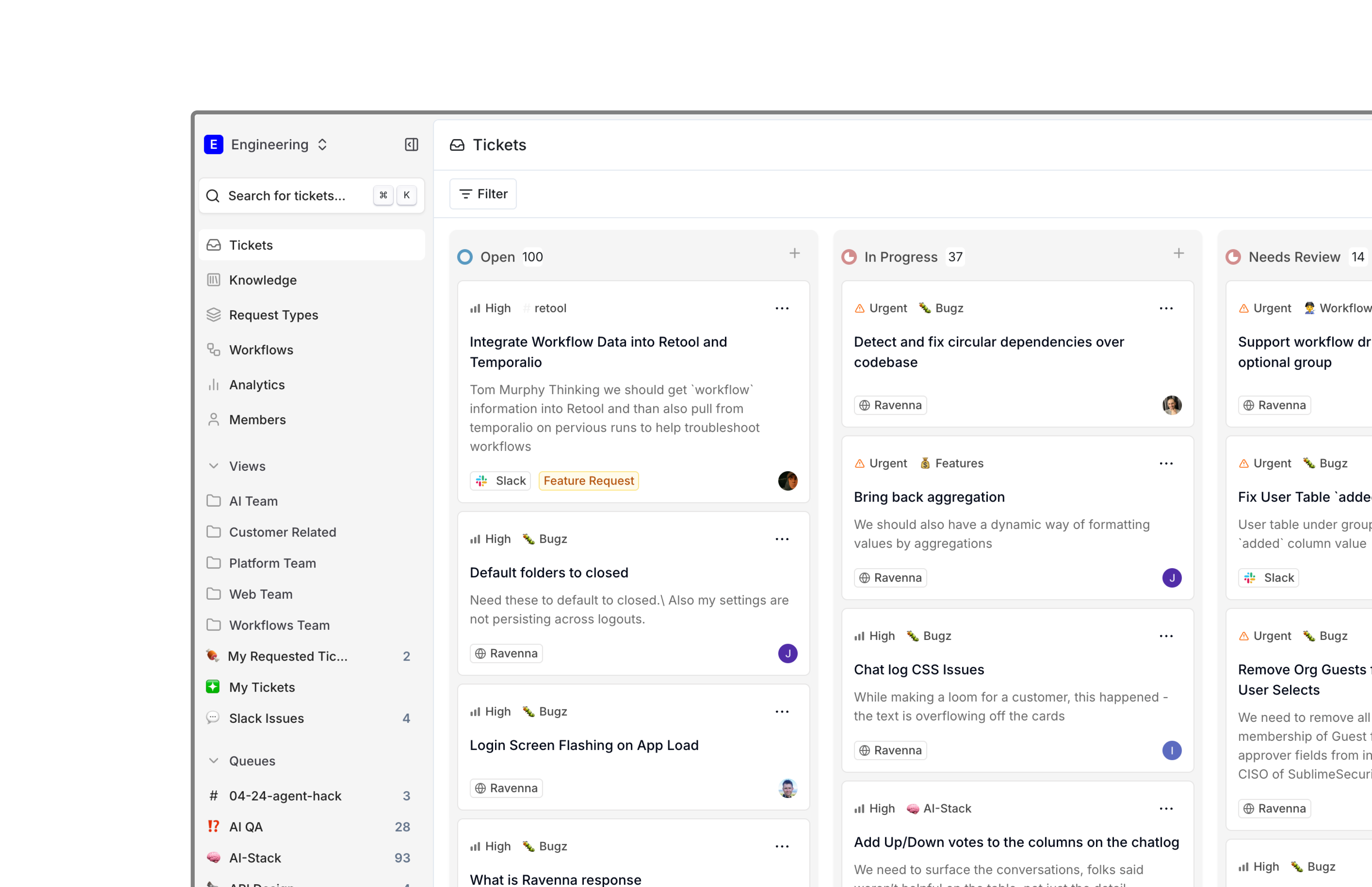The height and width of the screenshot is (887, 1372).
Task: Collapse the Queues section chevron
Action: click(214, 761)
